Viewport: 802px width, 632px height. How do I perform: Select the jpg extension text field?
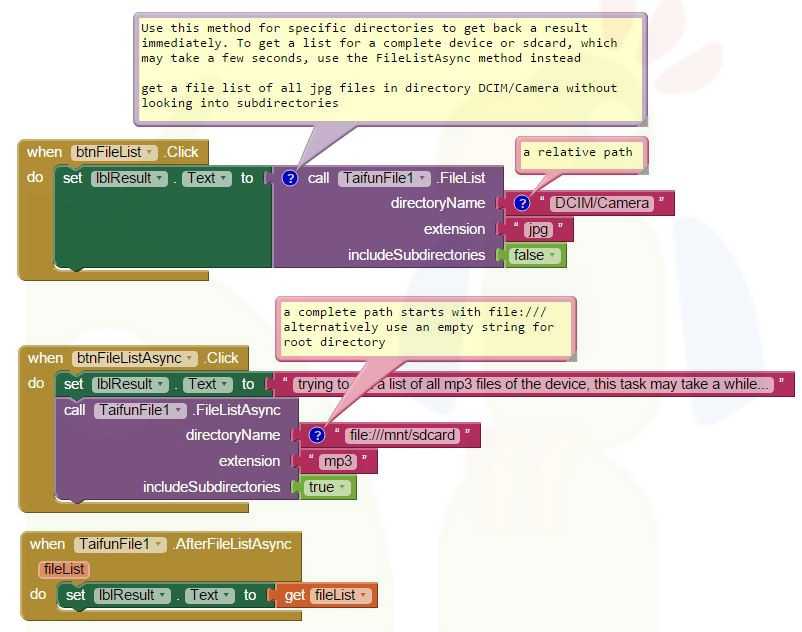(x=539, y=229)
